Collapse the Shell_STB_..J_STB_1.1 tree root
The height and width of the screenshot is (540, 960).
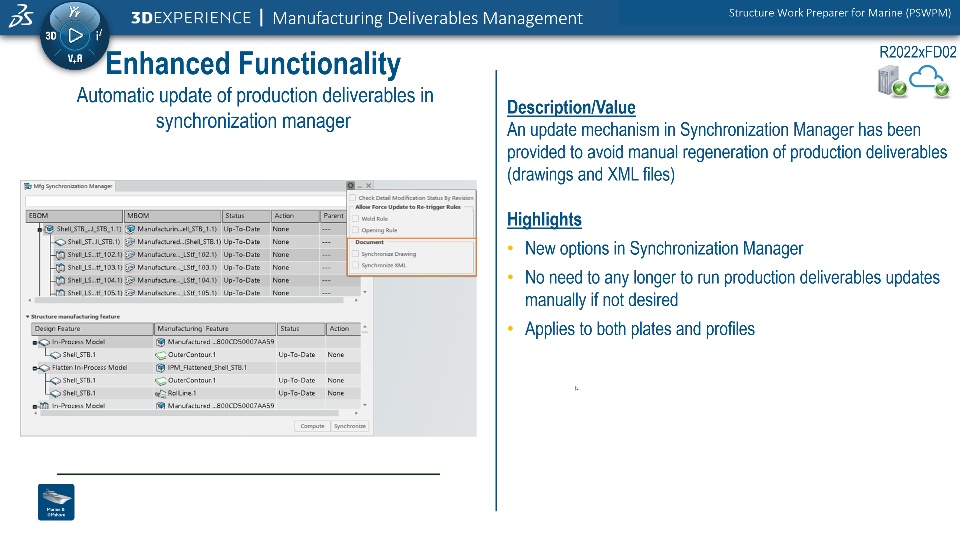pyautogui.click(x=40, y=230)
